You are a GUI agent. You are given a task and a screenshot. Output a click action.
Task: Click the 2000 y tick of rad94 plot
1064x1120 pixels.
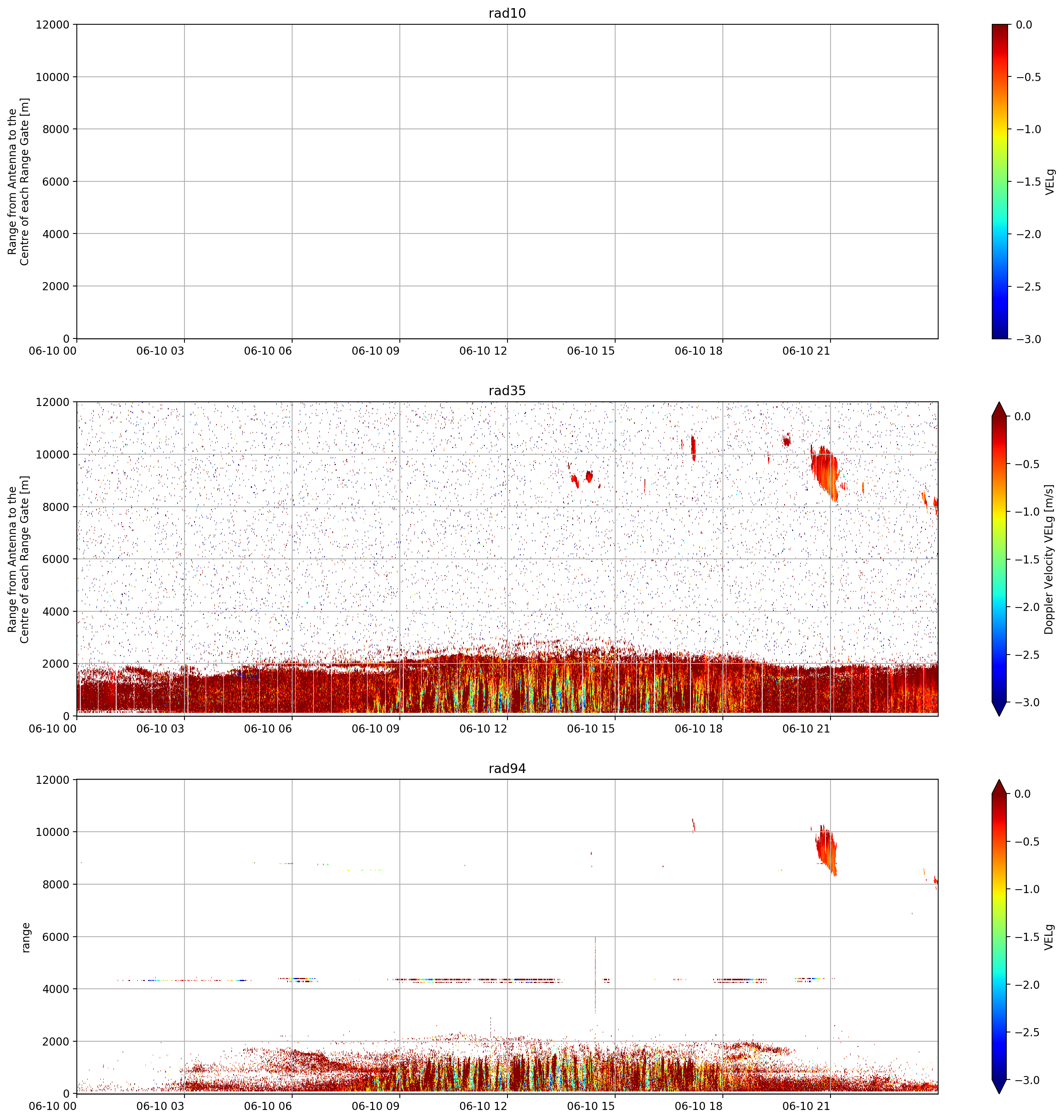click(56, 1041)
